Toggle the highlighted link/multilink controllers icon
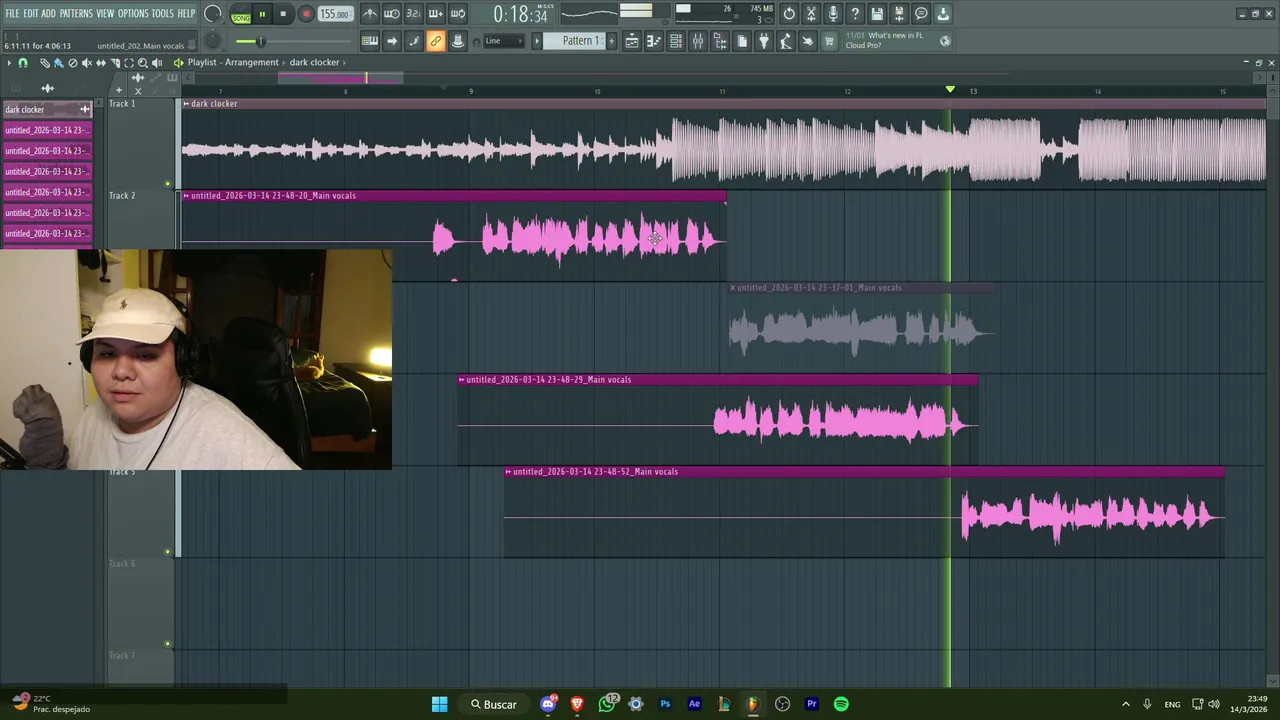The width and height of the screenshot is (1280, 720). pos(435,41)
